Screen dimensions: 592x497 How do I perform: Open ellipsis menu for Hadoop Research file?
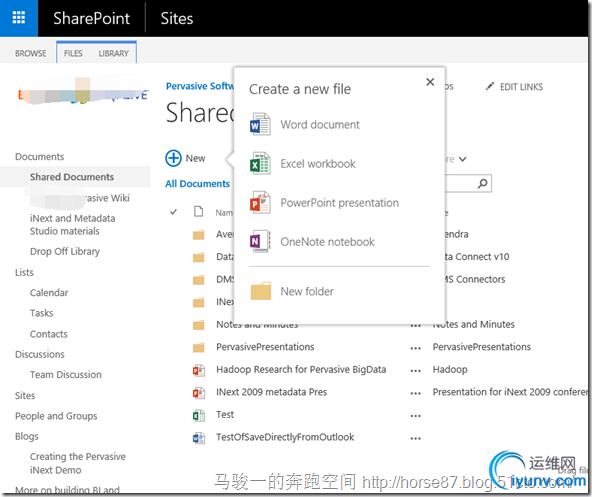416,371
